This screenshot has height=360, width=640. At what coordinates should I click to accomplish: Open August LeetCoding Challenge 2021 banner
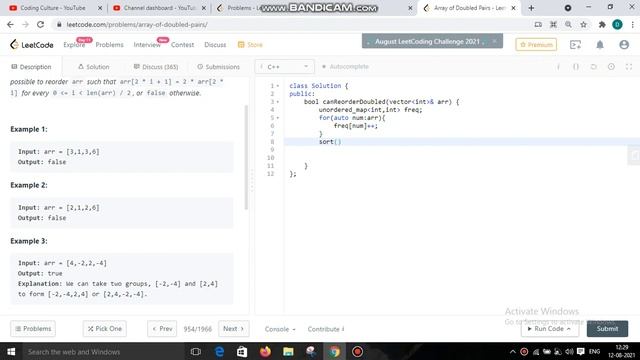pos(427,41)
